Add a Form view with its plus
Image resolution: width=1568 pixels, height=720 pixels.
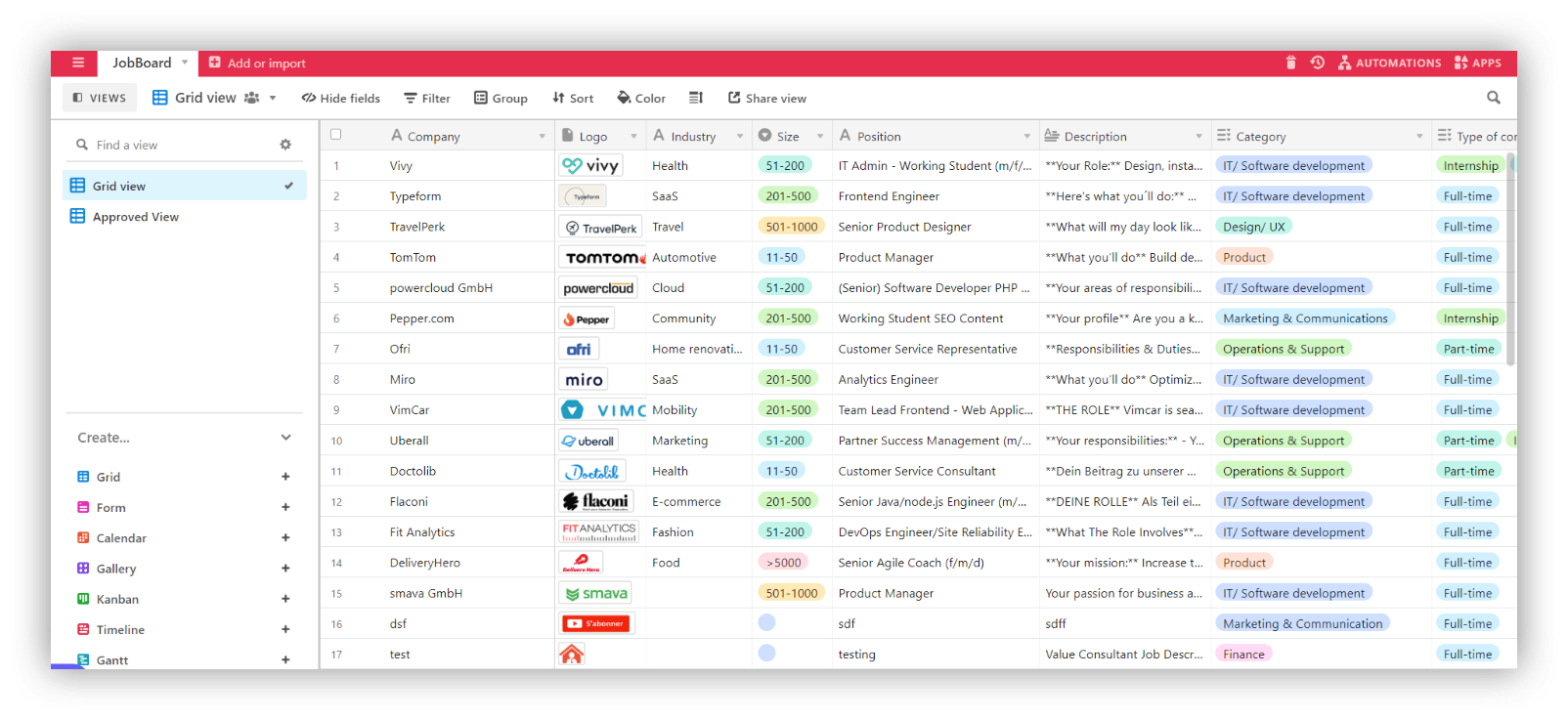(x=285, y=507)
